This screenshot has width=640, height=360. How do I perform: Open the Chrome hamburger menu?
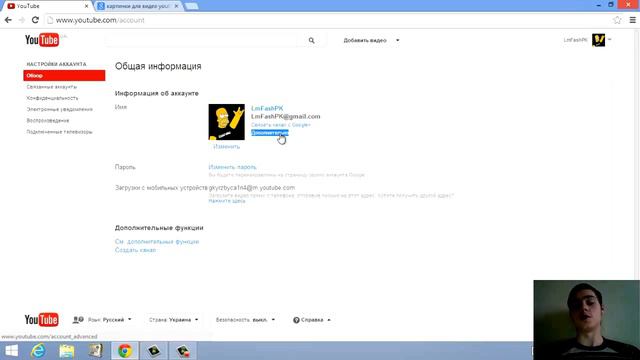pyautogui.click(x=632, y=20)
